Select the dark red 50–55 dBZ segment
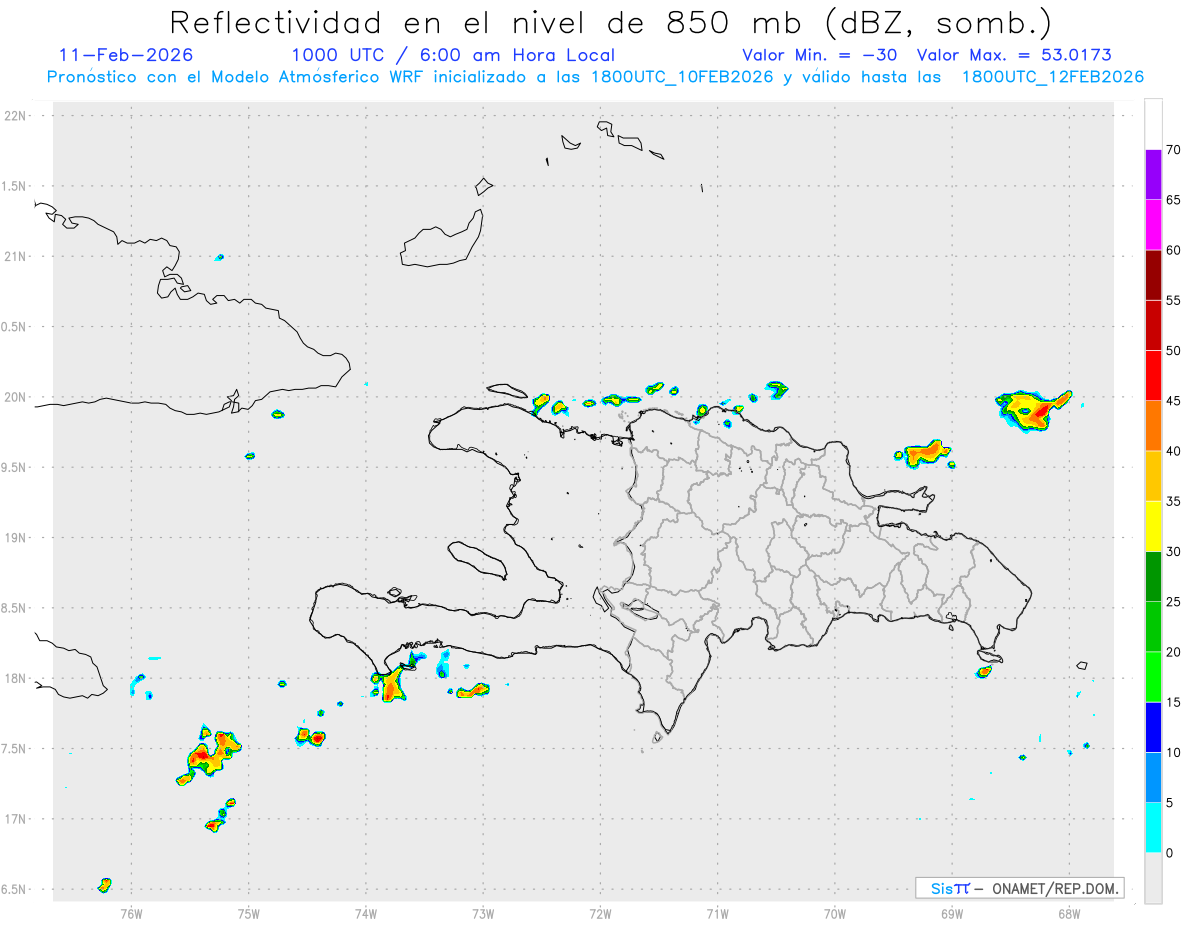 1153,325
